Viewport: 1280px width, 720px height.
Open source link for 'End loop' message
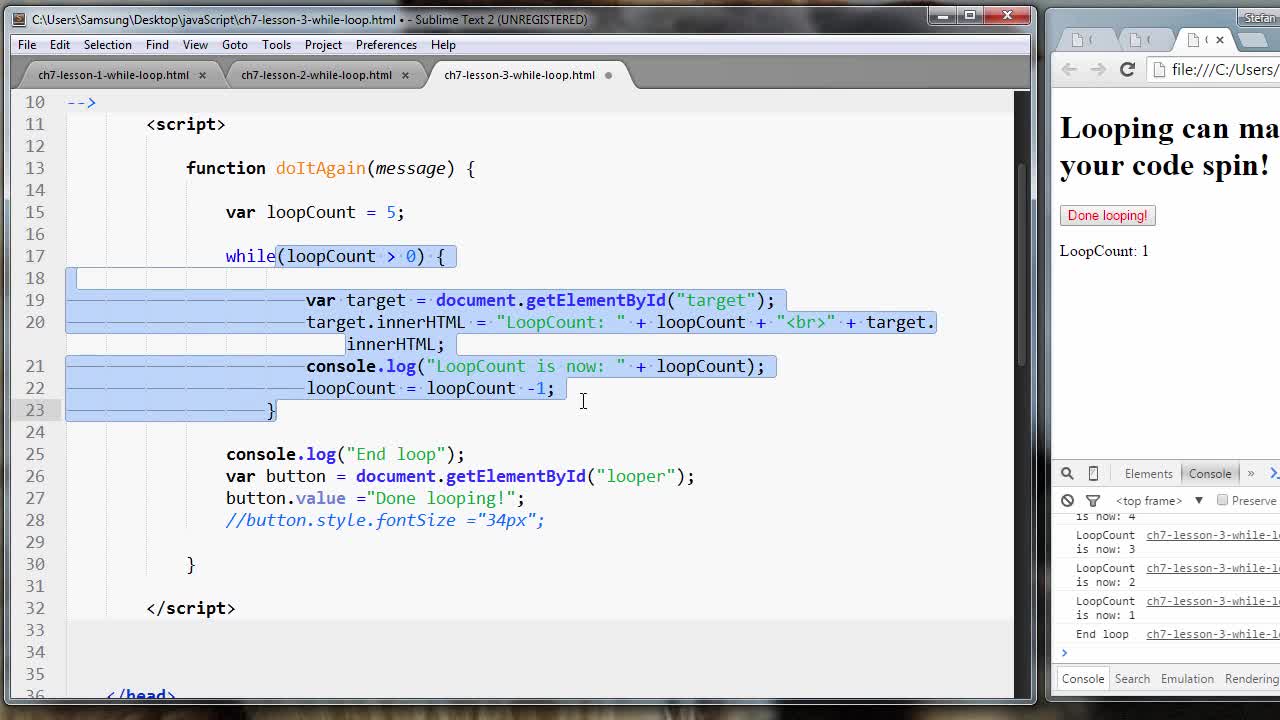(1212, 634)
